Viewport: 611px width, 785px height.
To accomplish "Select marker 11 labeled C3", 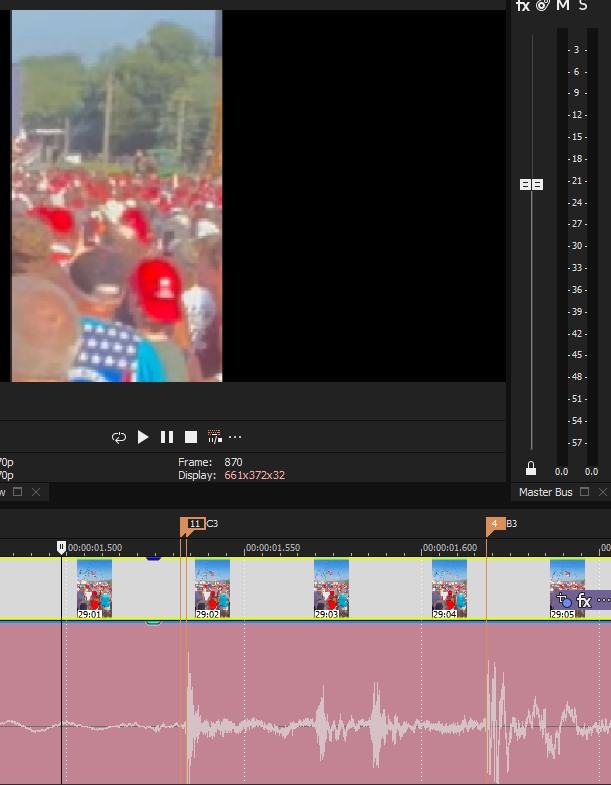I will [194, 524].
